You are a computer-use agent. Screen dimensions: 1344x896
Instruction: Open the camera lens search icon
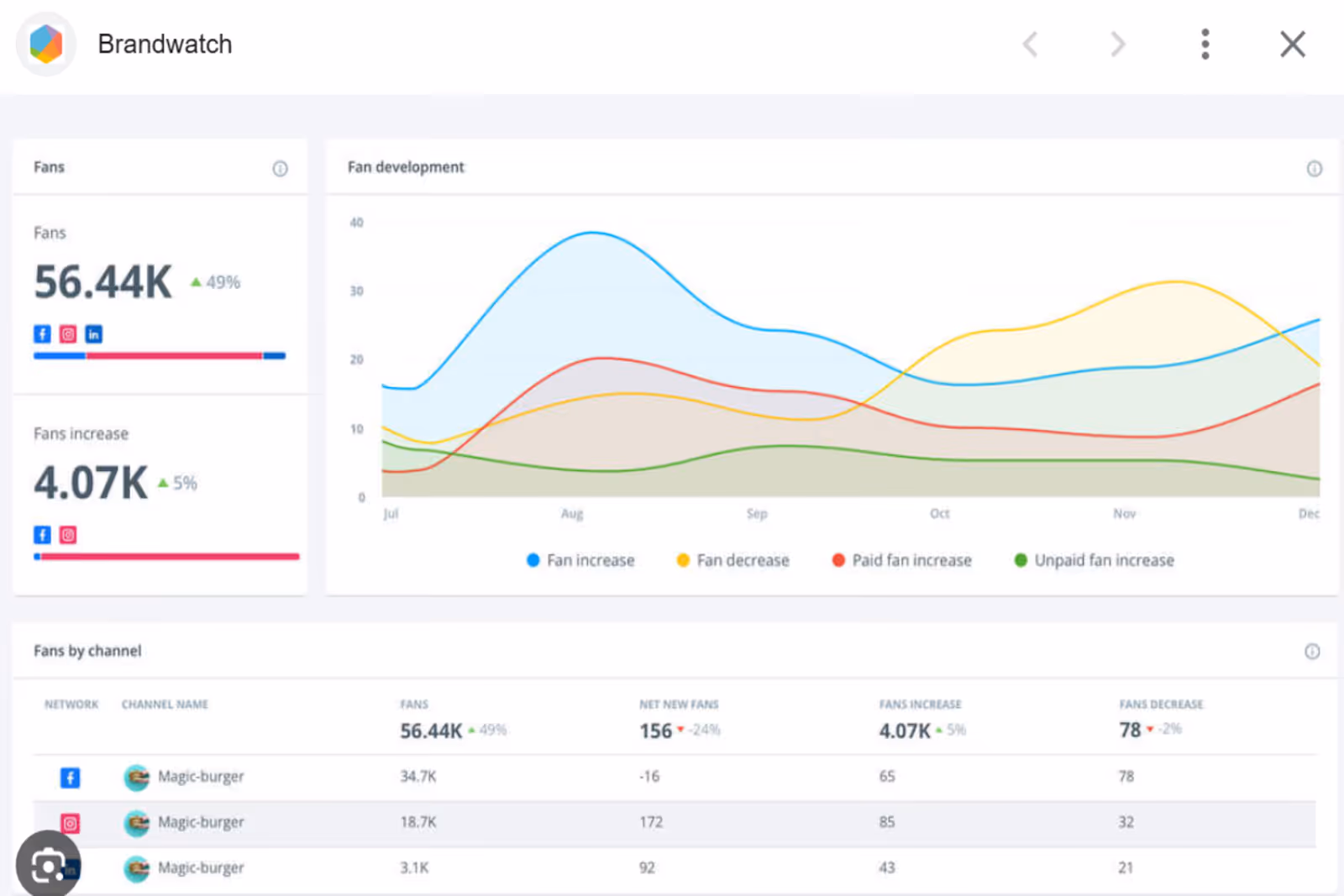click(x=48, y=864)
